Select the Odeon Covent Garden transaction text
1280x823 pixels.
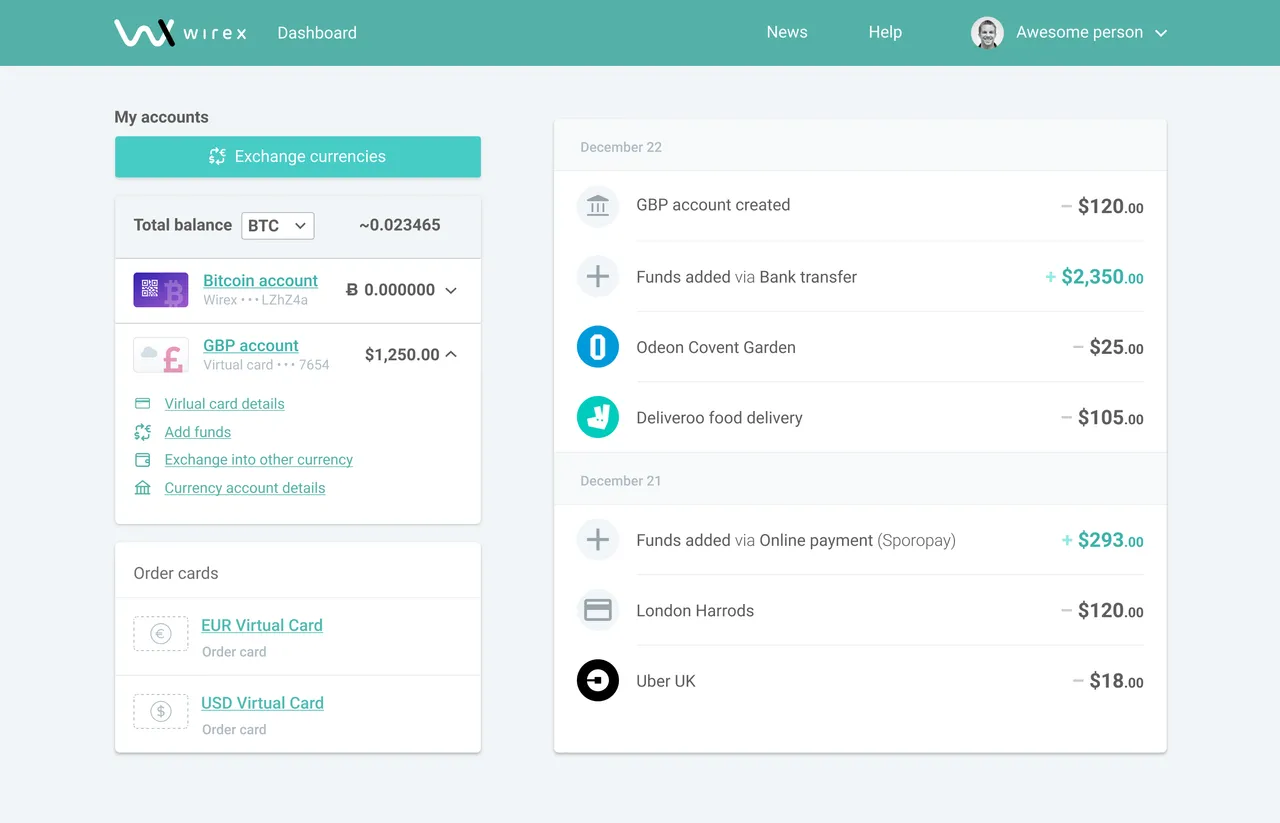pyautogui.click(x=716, y=348)
